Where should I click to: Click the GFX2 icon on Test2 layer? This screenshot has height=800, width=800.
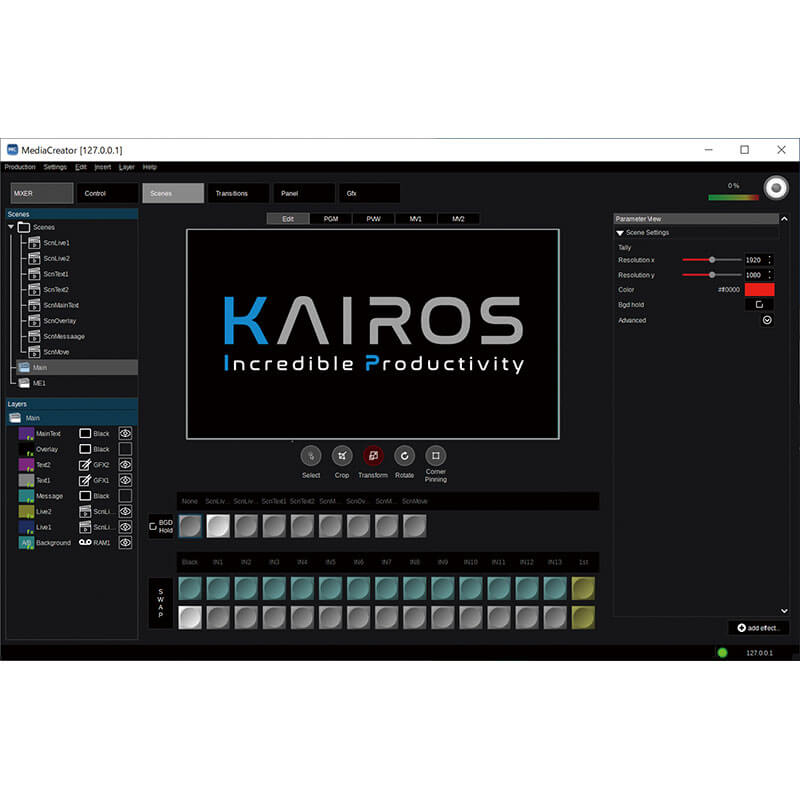[x=85, y=464]
